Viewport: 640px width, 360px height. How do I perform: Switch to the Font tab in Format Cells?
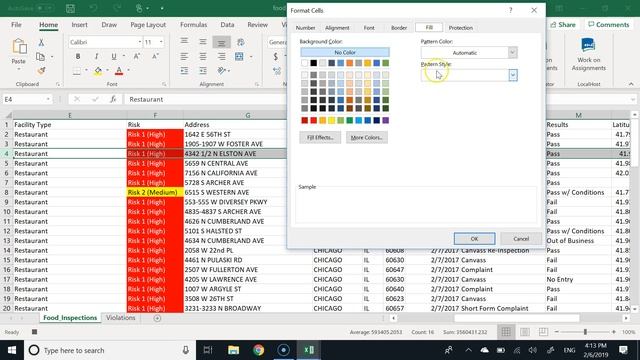pos(369,28)
